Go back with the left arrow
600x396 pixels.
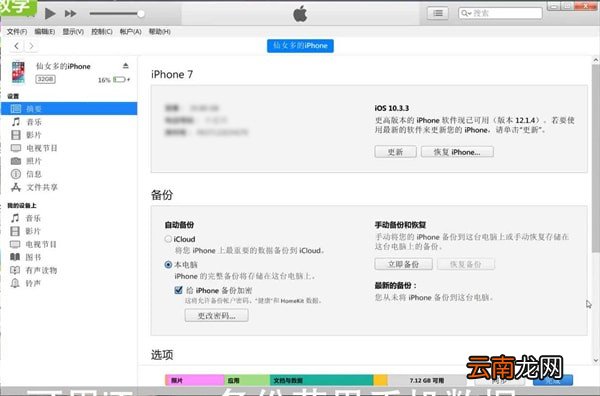tap(16, 46)
